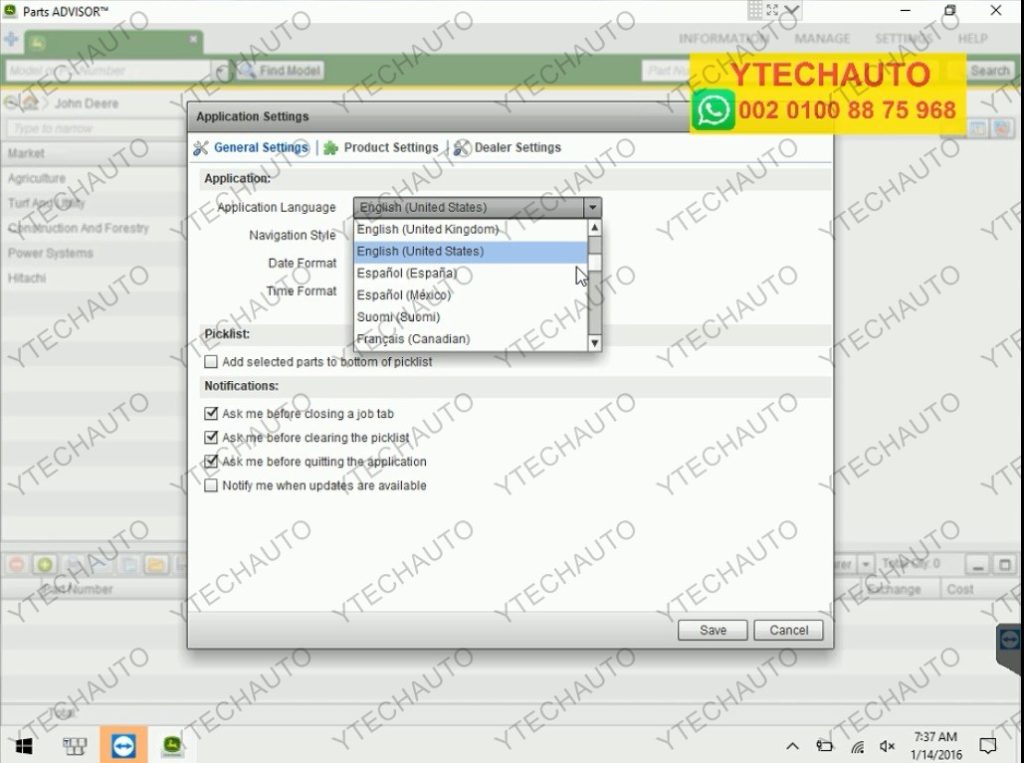1024x763 pixels.
Task: Switch to the Dealer Settings tab
Action: pos(507,148)
